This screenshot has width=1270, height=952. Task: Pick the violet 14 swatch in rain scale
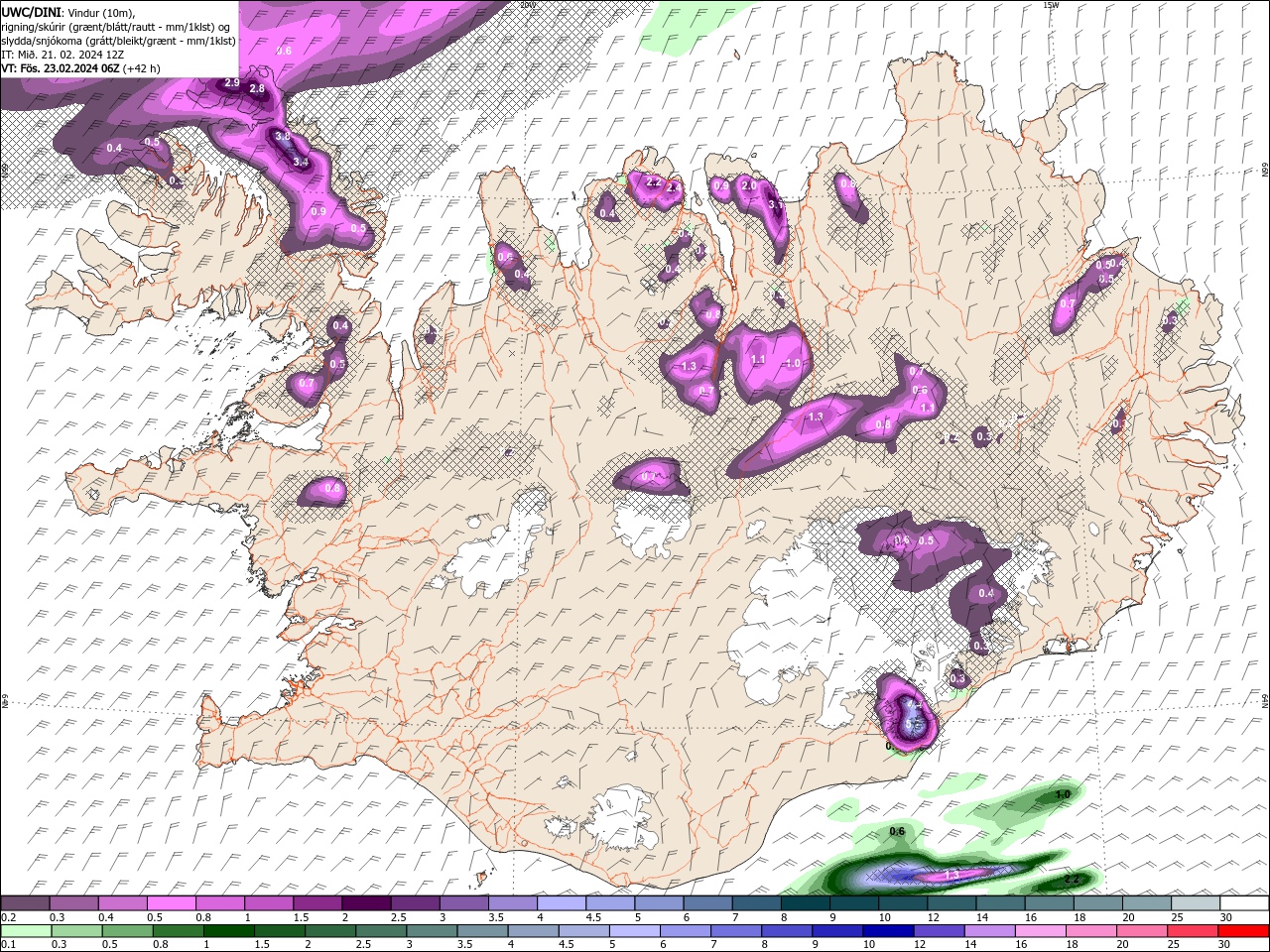click(989, 931)
